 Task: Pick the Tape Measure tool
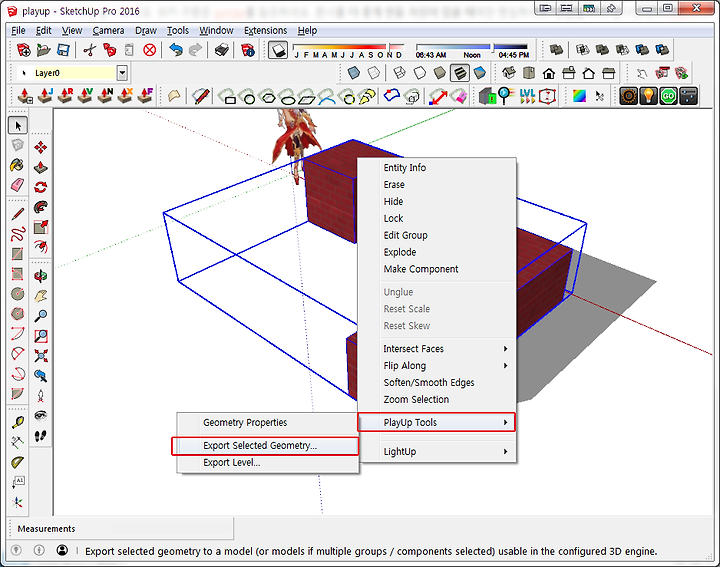17,422
